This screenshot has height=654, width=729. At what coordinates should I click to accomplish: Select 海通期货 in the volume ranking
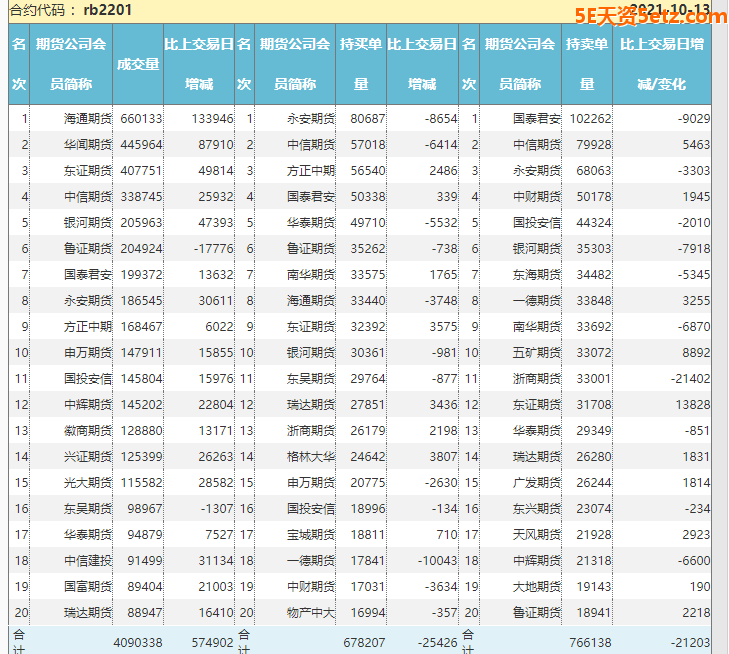pos(88,119)
